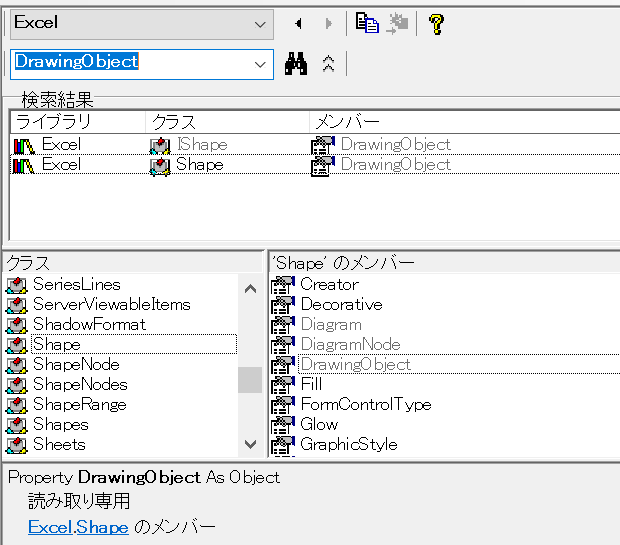Select ShapeNodes in the class list
The image size is (620, 545).
(x=80, y=384)
